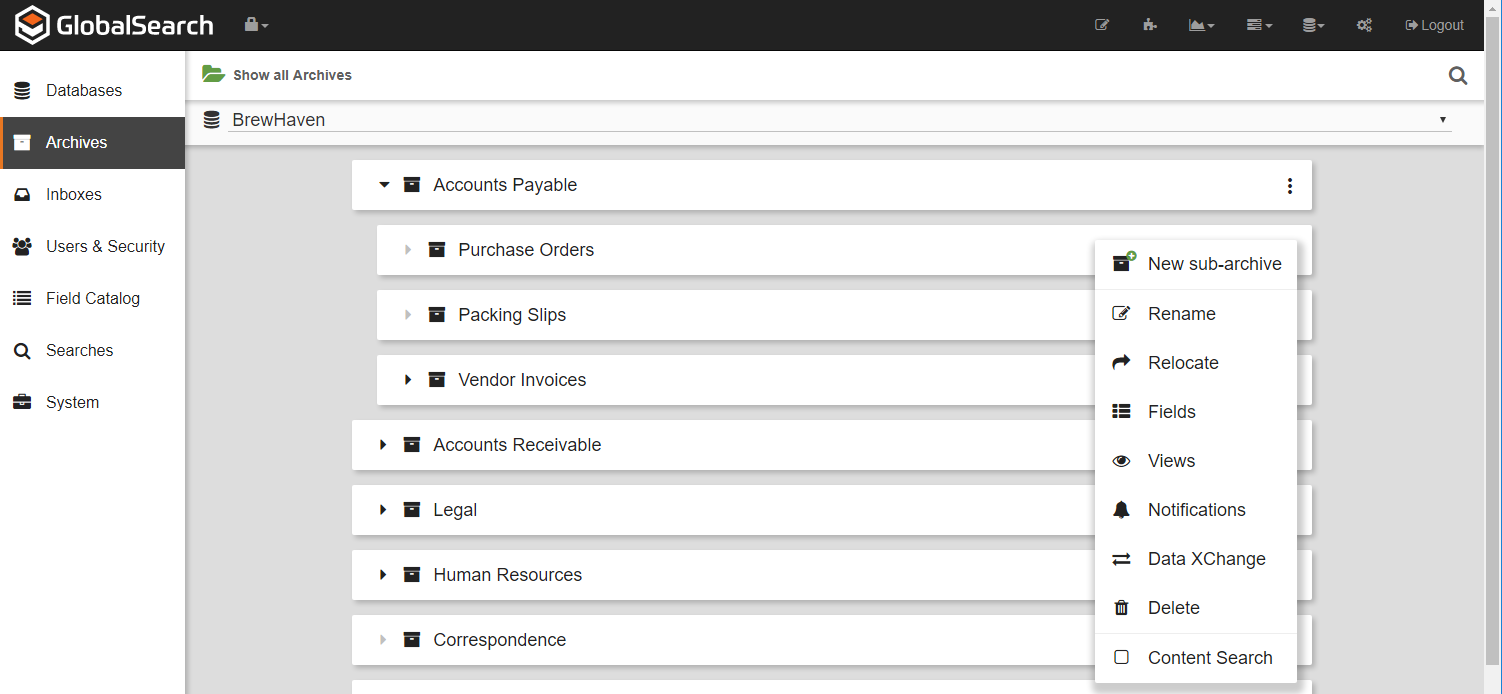Click the Logout link
This screenshot has width=1502, height=694.
click(x=1434, y=25)
